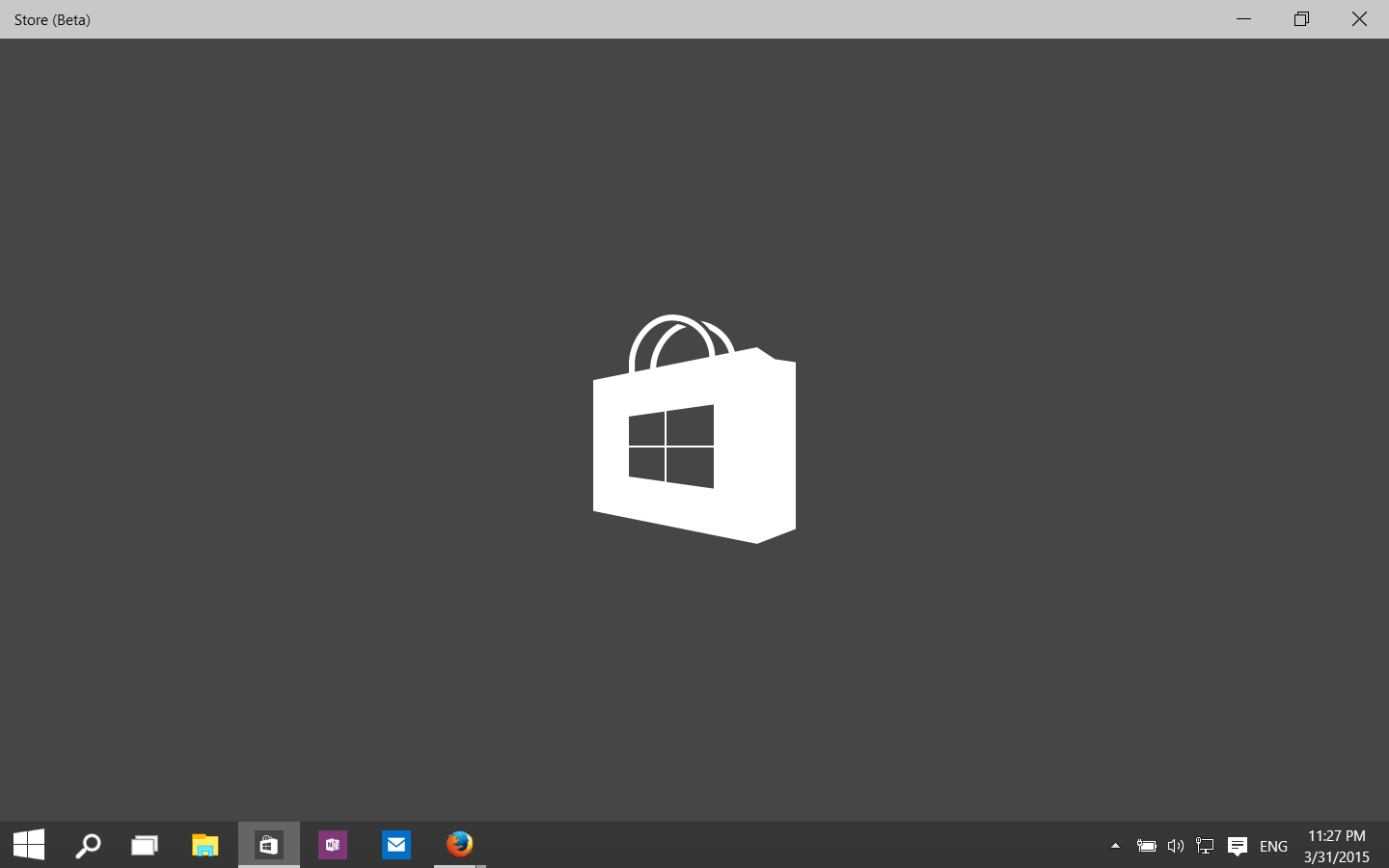Select the Store app taskbar icon
Viewport: 1389px width, 868px height.
pos(269,845)
